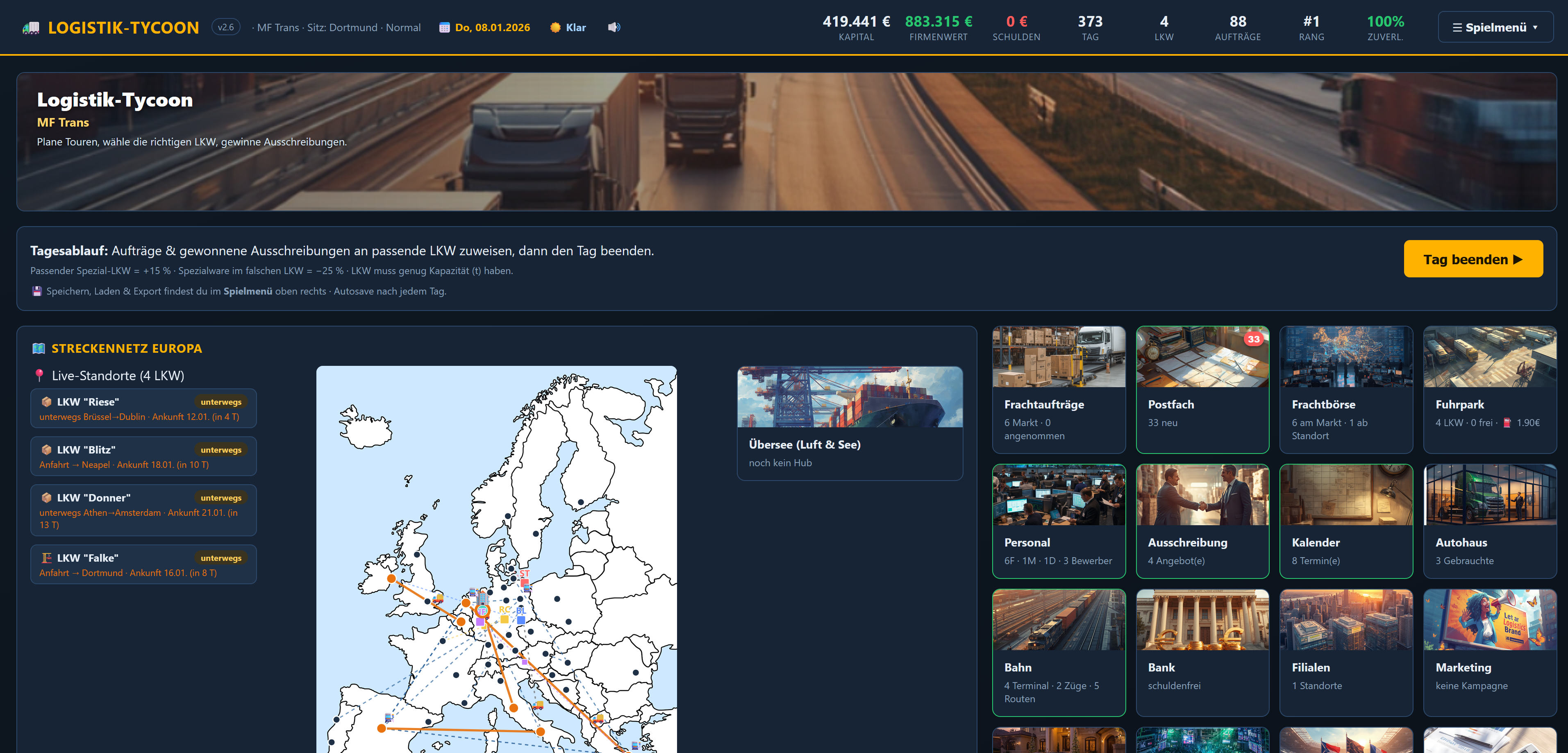Click the truck banner image
The width and height of the screenshot is (1568, 753).
click(x=786, y=142)
